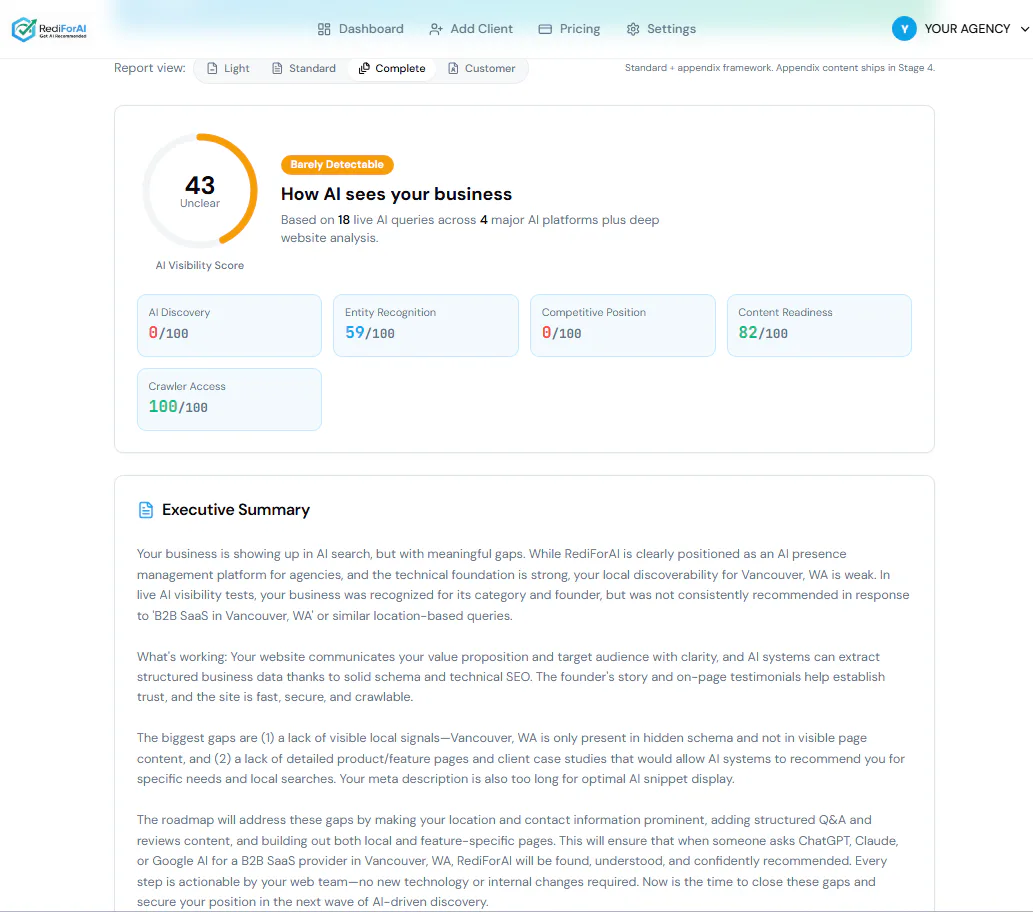This screenshot has height=912, width=1033.
Task: Click the Competitive Position score card
Action: [623, 326]
